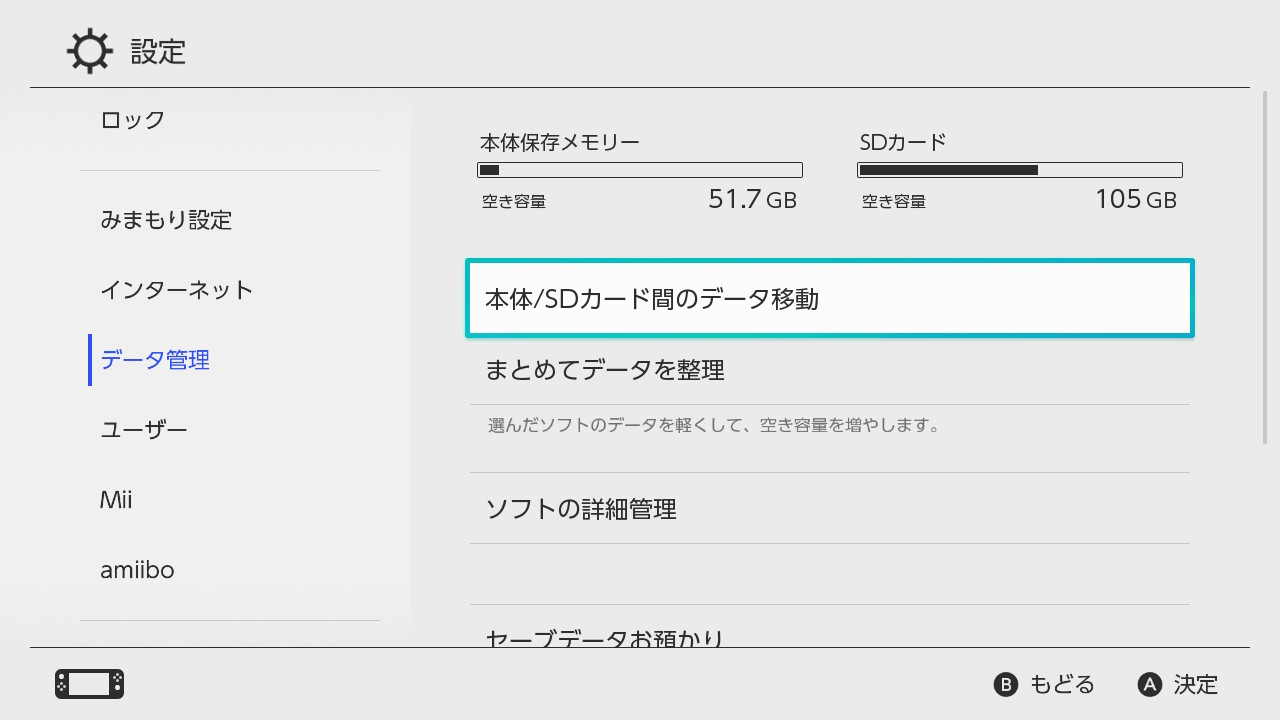Select ロック in the settings sidebar
Viewport: 1280px width, 720px height.
click(133, 120)
